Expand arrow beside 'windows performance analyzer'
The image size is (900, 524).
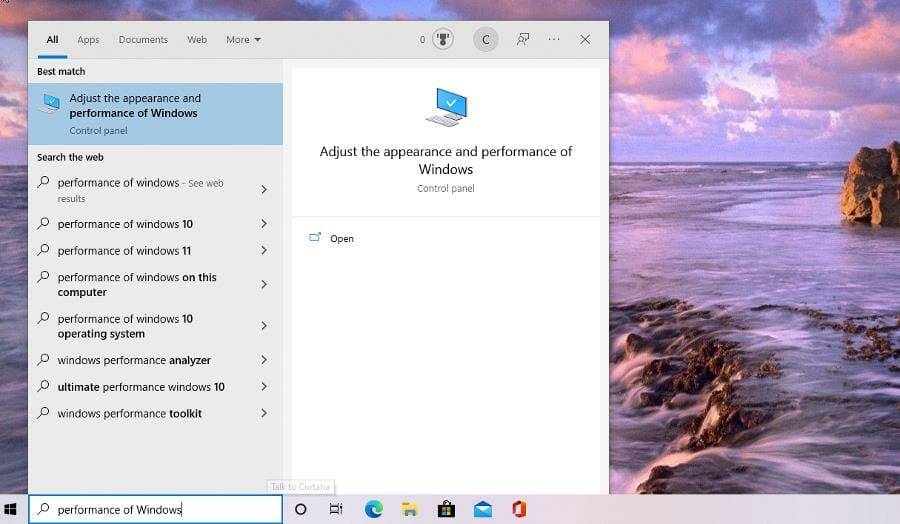pos(264,360)
